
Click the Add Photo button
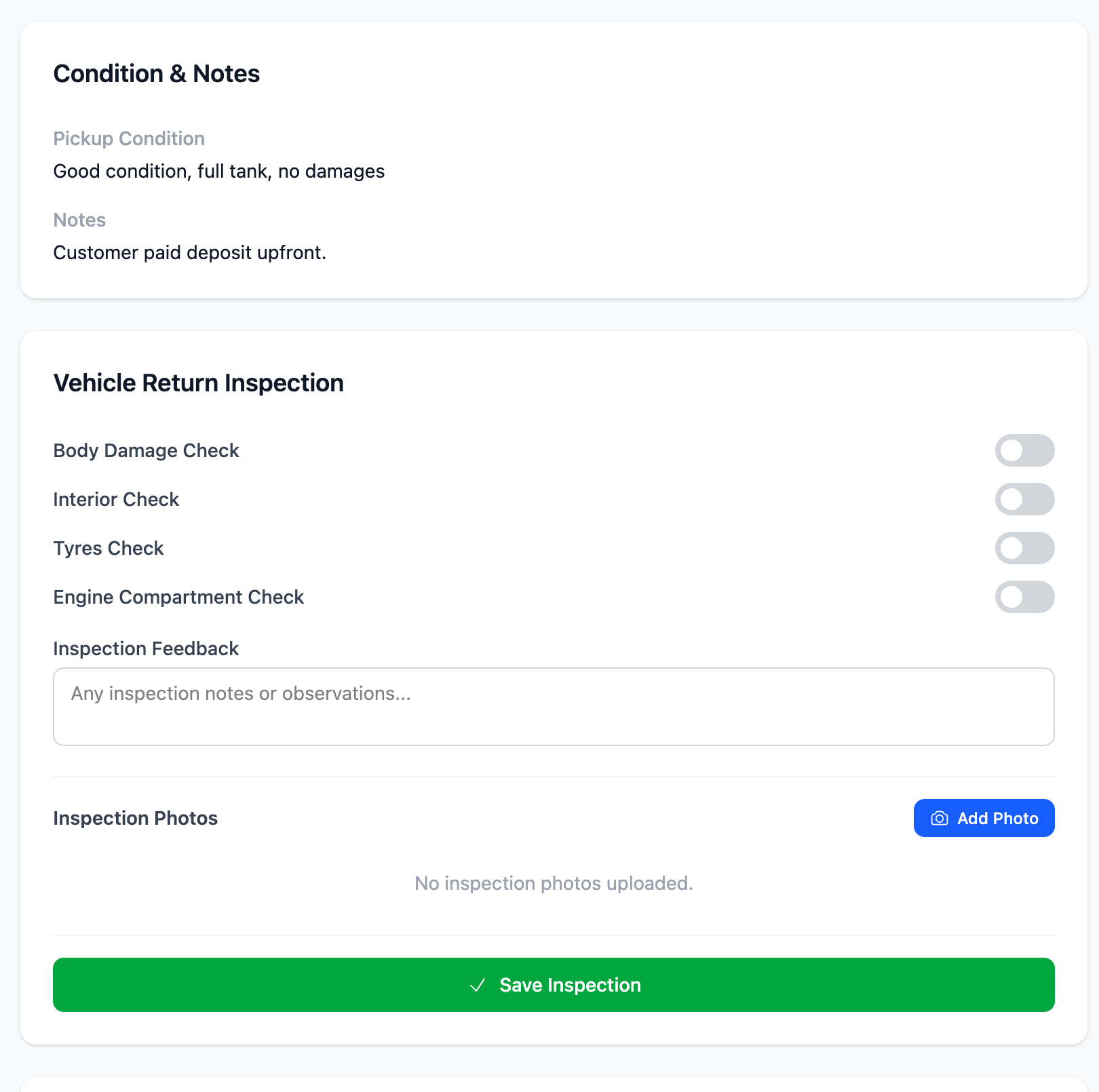984,818
